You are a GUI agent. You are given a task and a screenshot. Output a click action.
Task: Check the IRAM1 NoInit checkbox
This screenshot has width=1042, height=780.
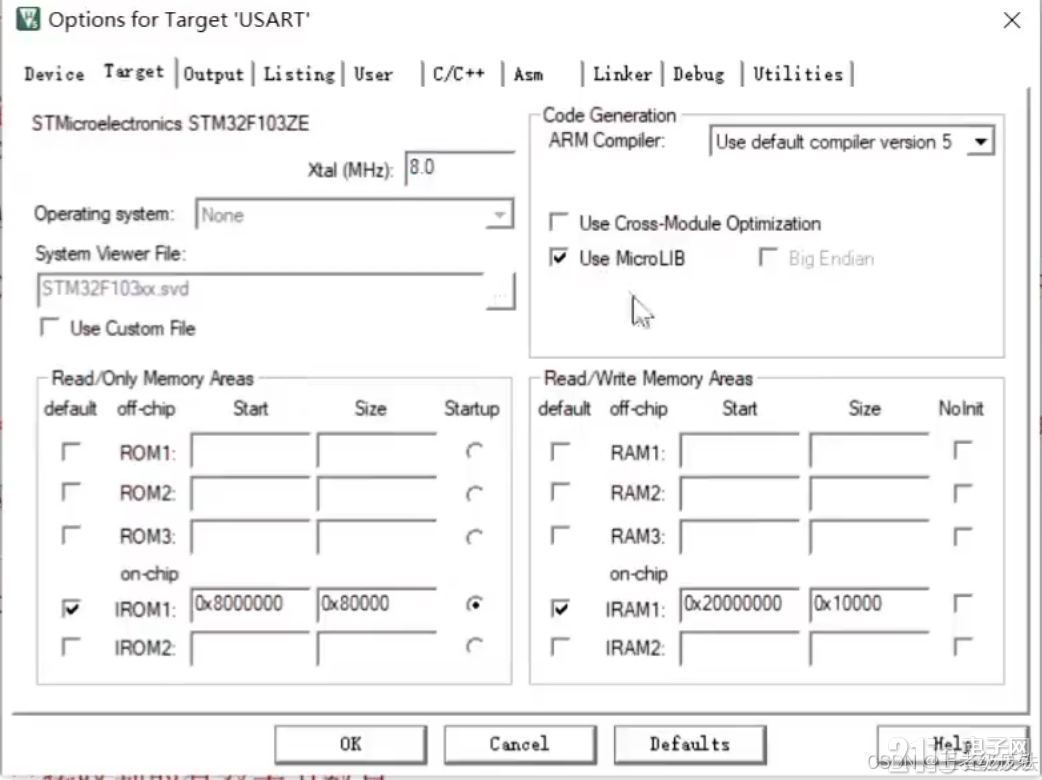tap(962, 603)
